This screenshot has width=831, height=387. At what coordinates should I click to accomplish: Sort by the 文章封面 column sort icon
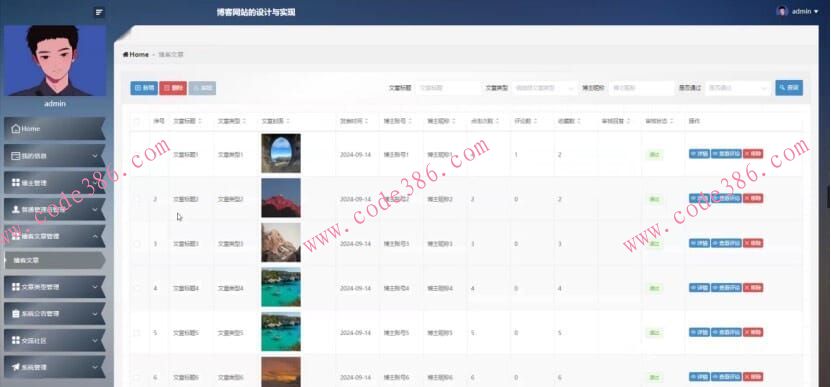click(288, 121)
